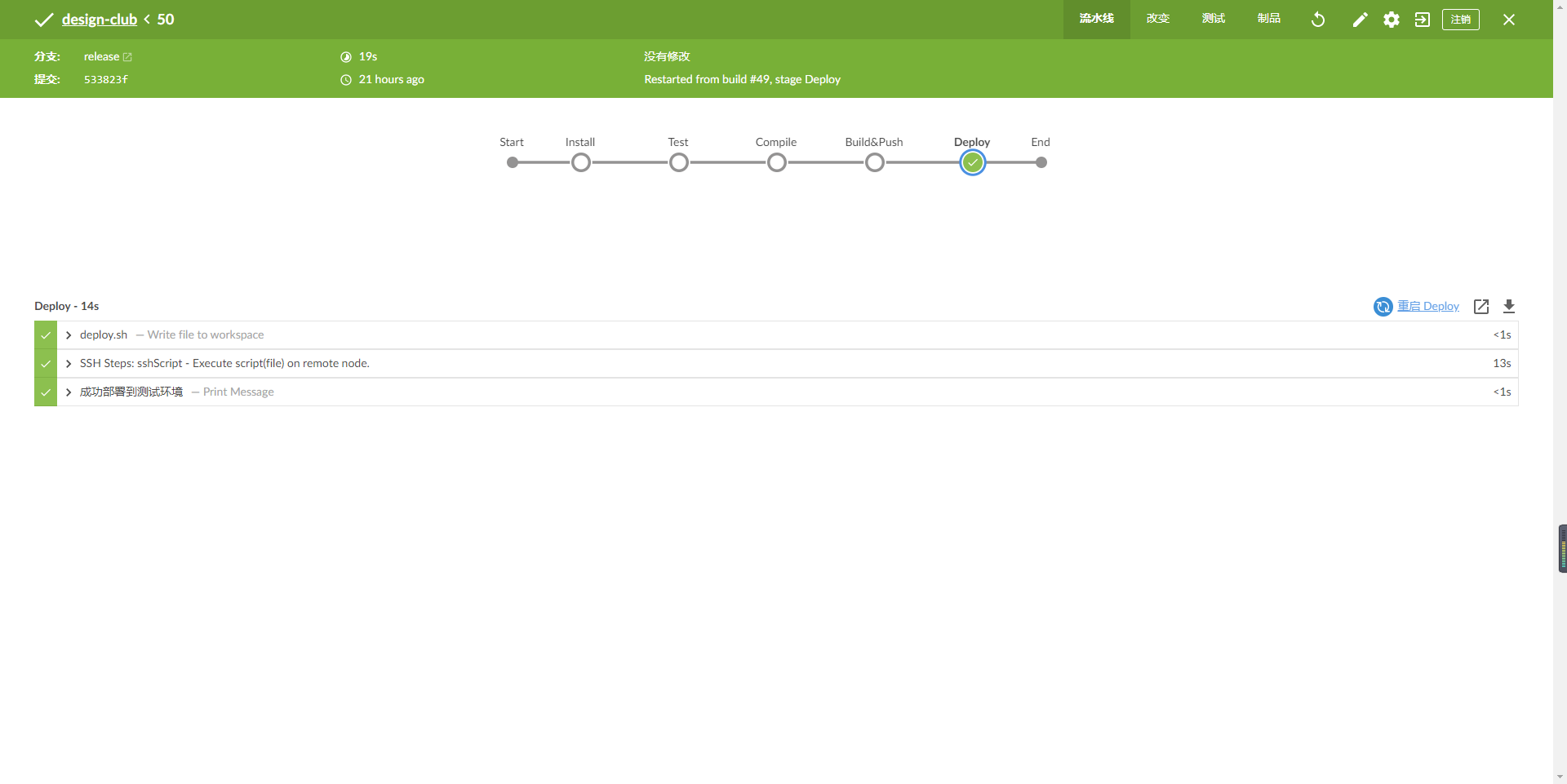Select the Install stage node

[580, 163]
